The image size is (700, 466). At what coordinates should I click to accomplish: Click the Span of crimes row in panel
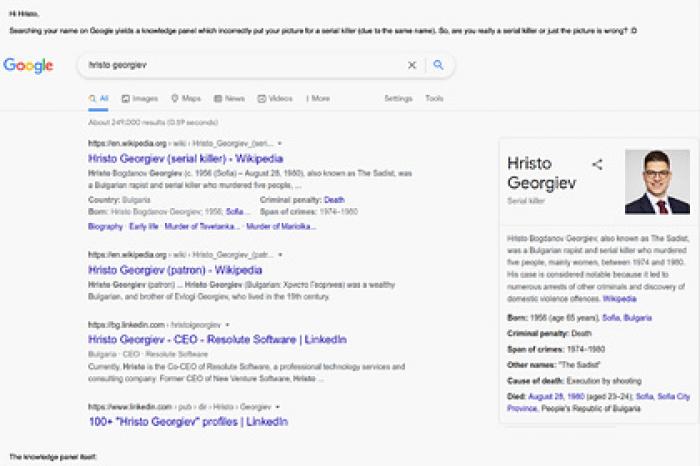pos(556,349)
